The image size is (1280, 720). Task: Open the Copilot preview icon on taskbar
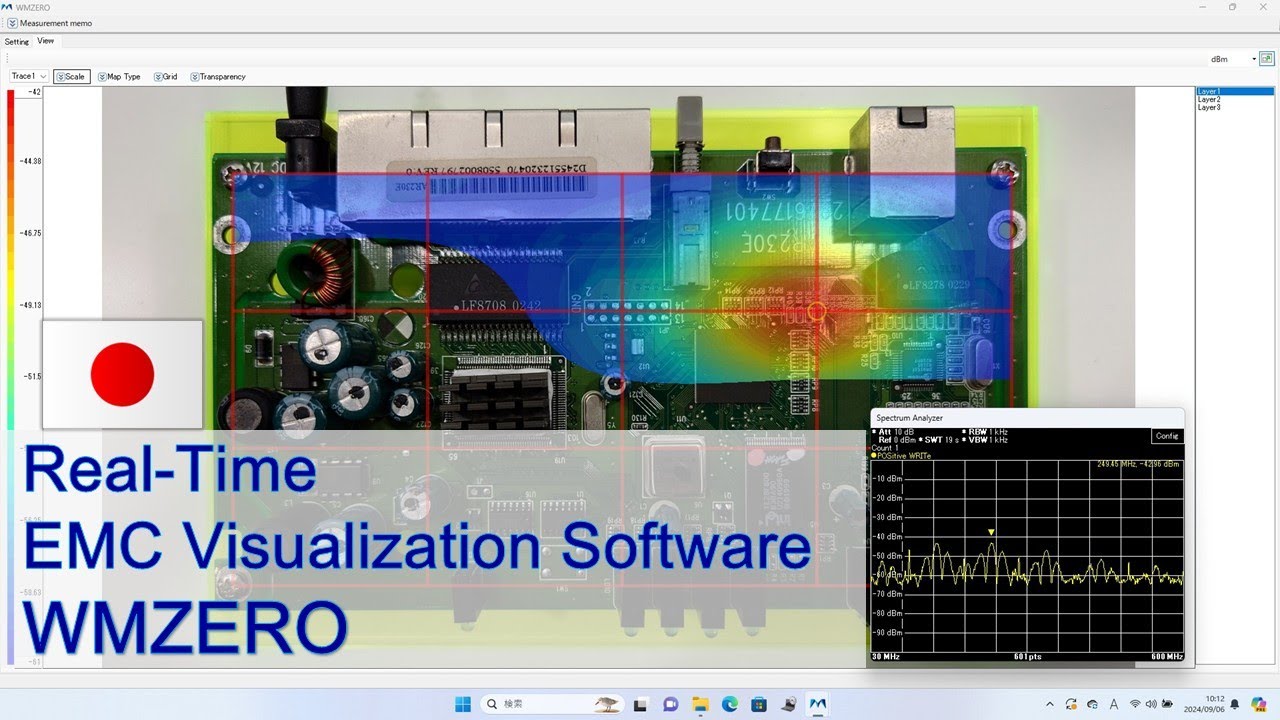point(1258,704)
